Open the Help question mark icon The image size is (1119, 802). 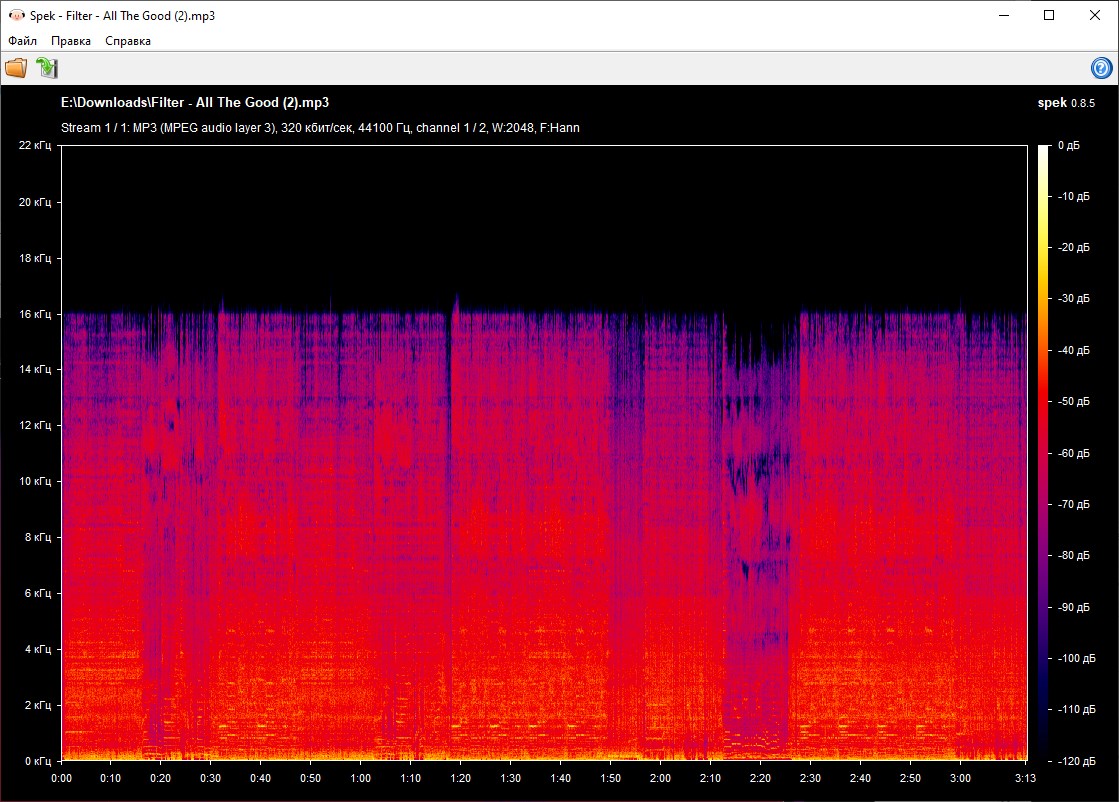[x=1101, y=68]
